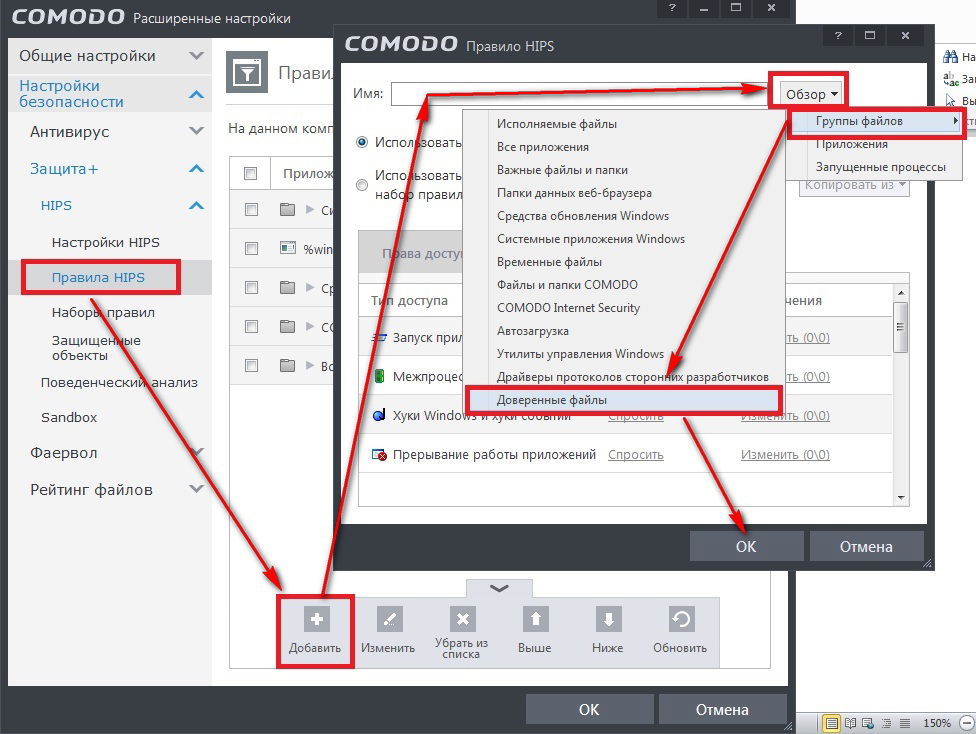The image size is (976, 734).
Task: Click the access list scroll down arrow
Action: (x=901, y=497)
